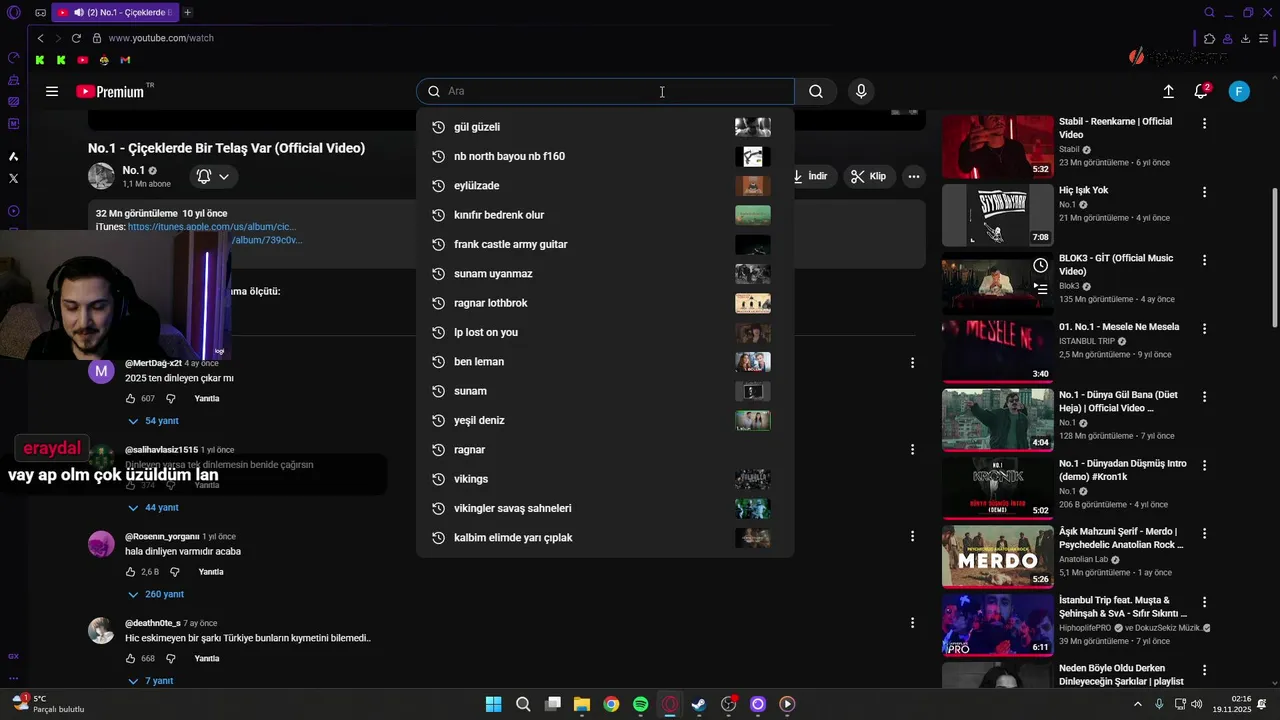Open the account avatar F menu

1239,91
